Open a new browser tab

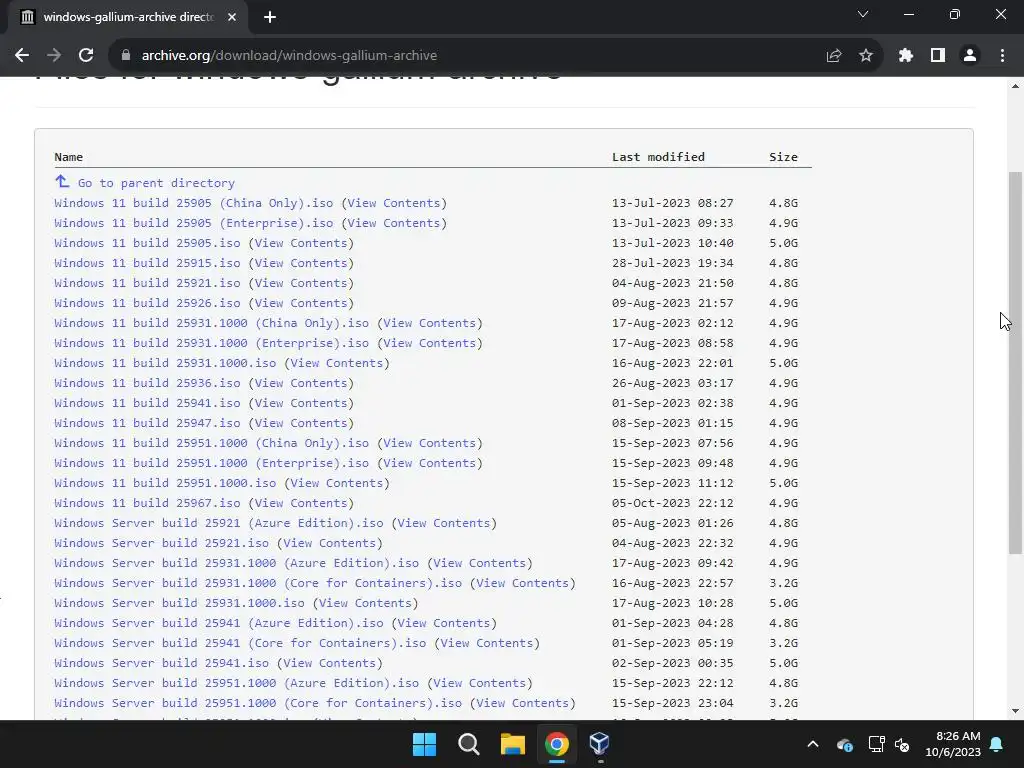270,17
